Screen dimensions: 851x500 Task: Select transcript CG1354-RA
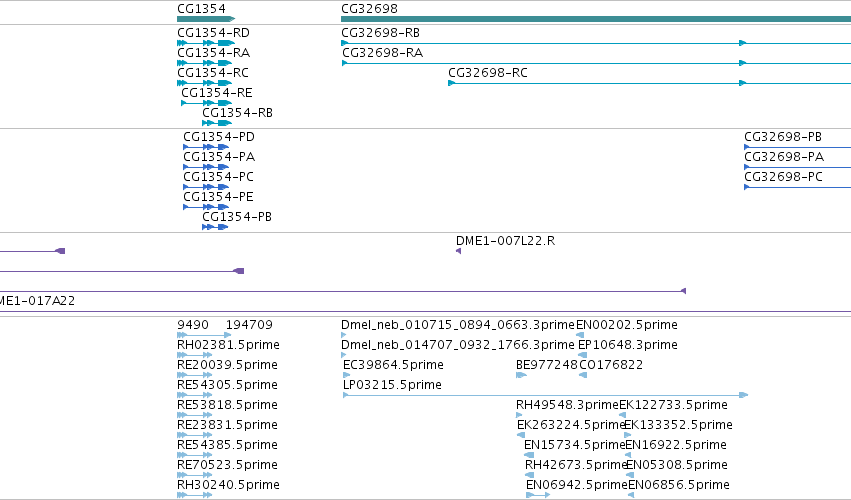[213, 53]
